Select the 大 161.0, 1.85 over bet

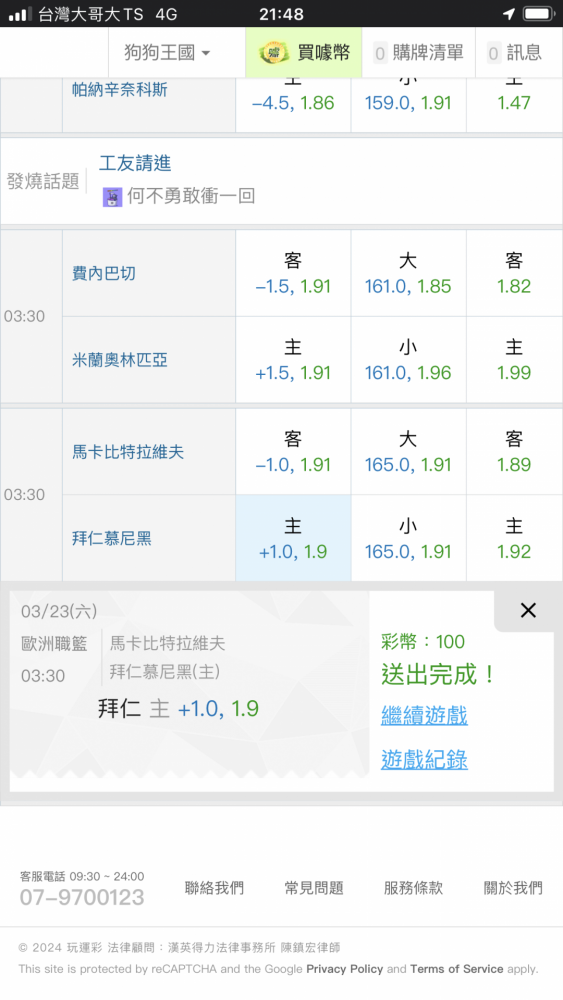point(408,273)
